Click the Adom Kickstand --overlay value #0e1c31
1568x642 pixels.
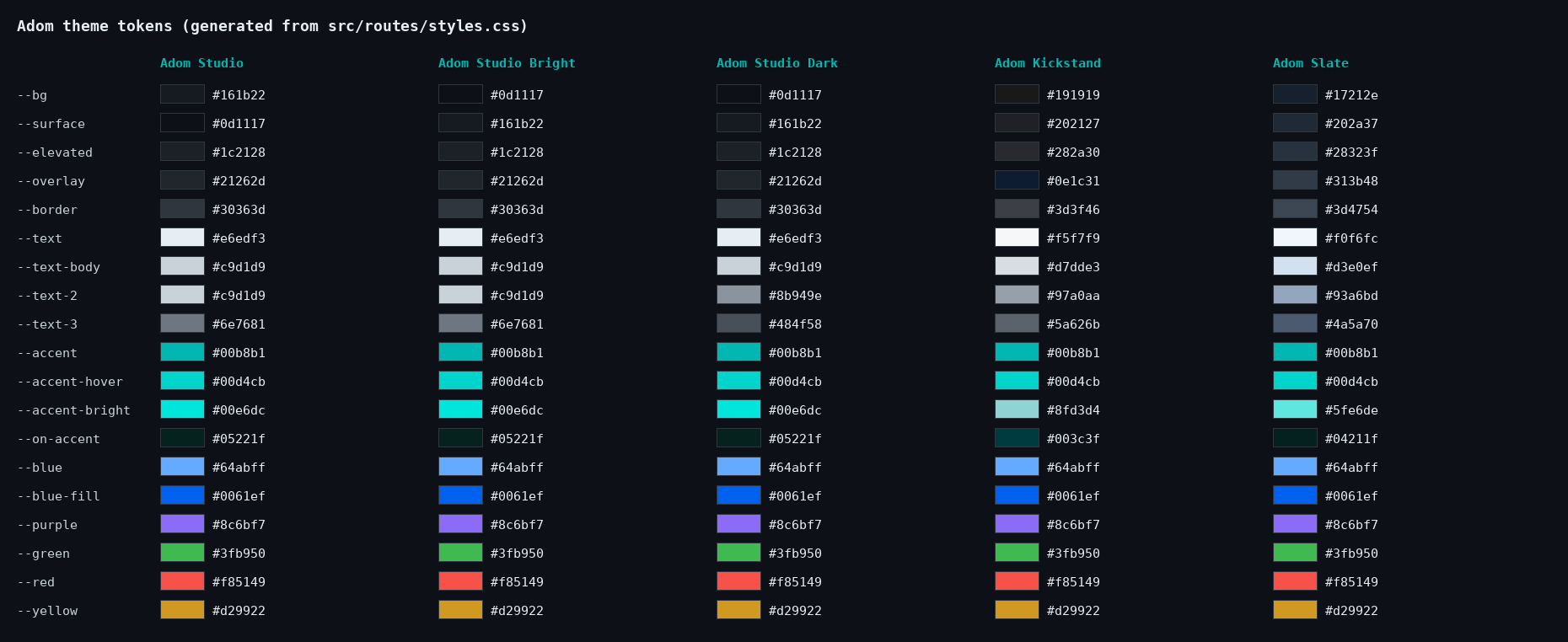point(1073,181)
